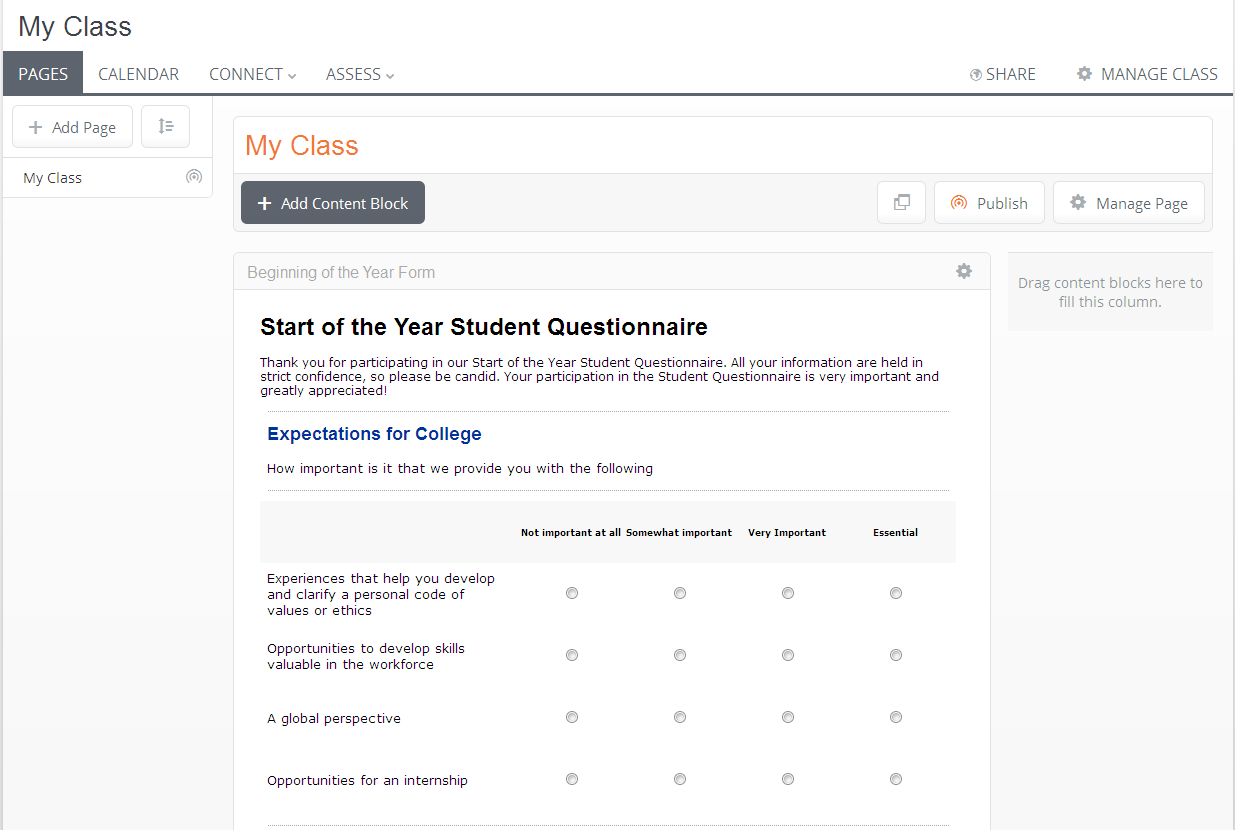Click the publish status icon beside My Class
Image resolution: width=1235 pixels, height=830 pixels.
pos(194,177)
